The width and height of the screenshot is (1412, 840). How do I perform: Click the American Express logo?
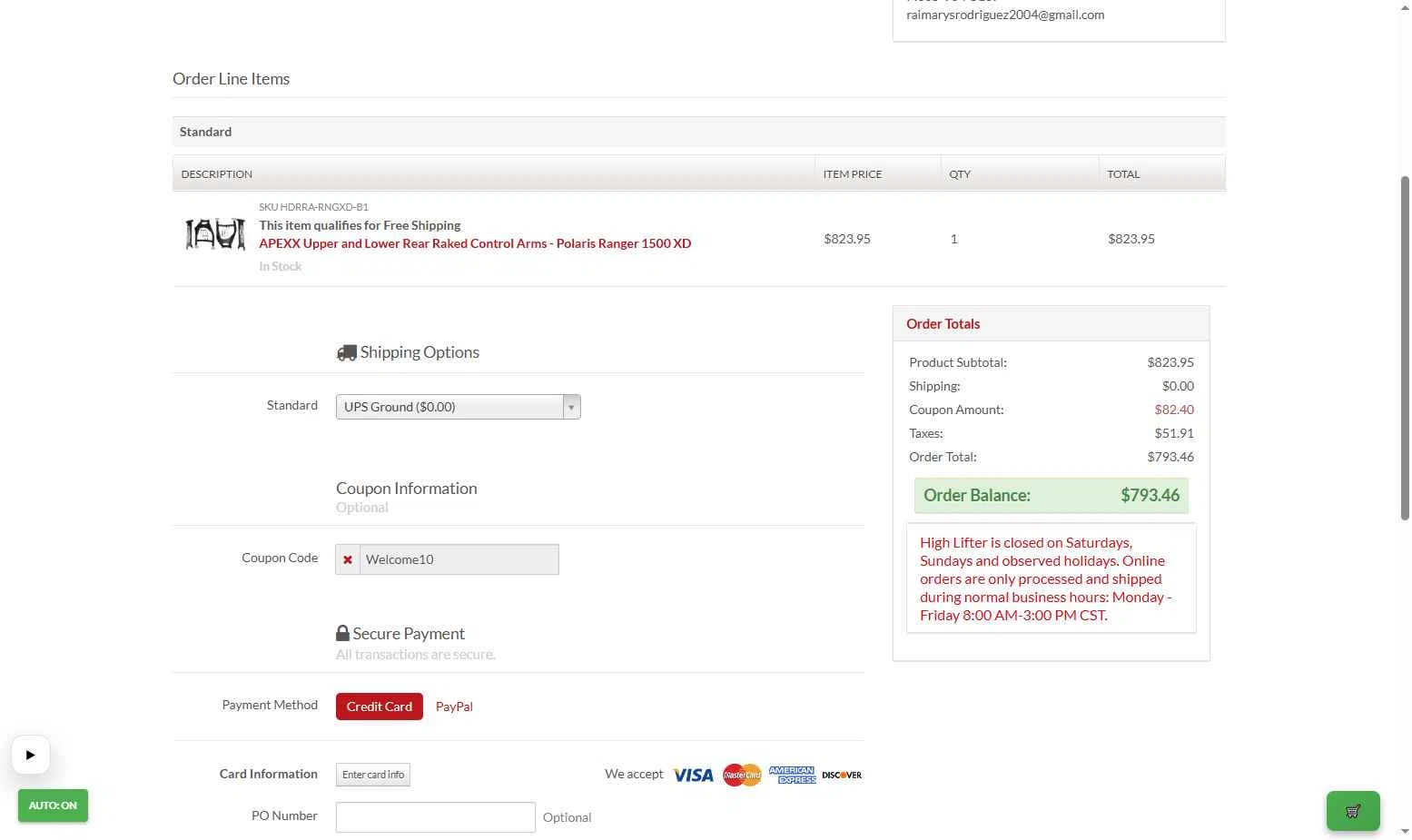point(792,775)
